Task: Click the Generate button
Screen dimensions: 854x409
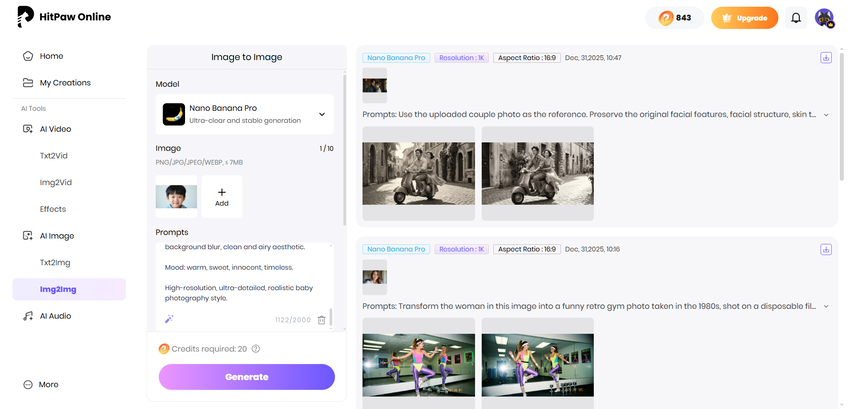Action: pos(247,377)
